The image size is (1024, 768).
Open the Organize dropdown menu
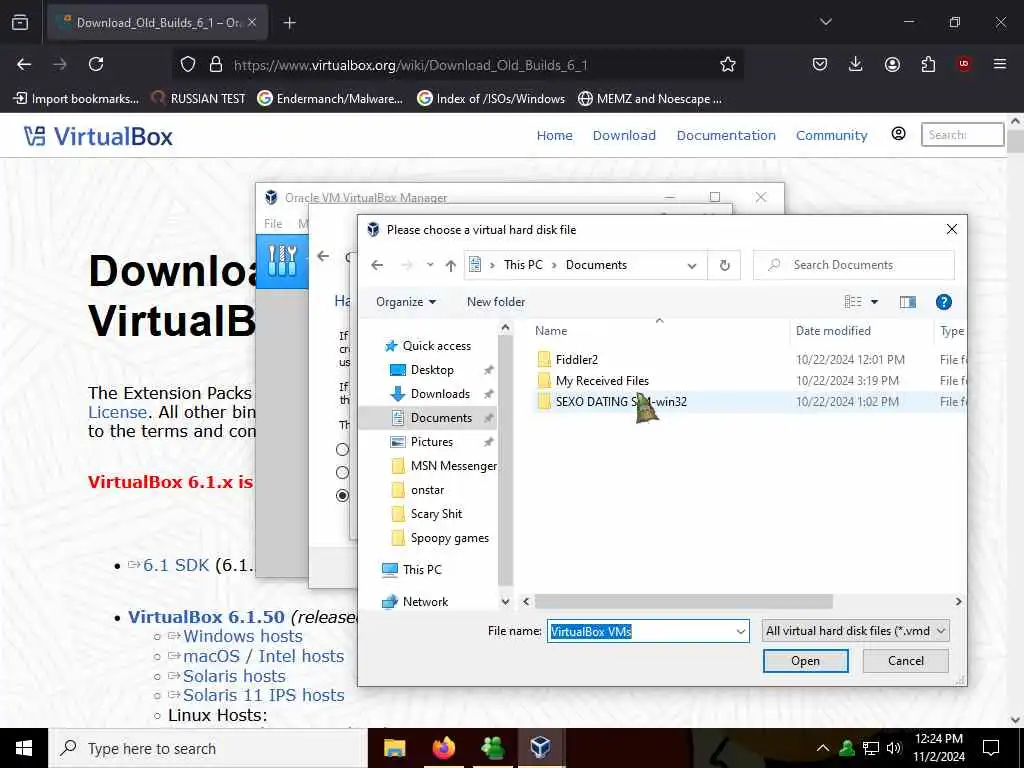pyautogui.click(x=406, y=302)
